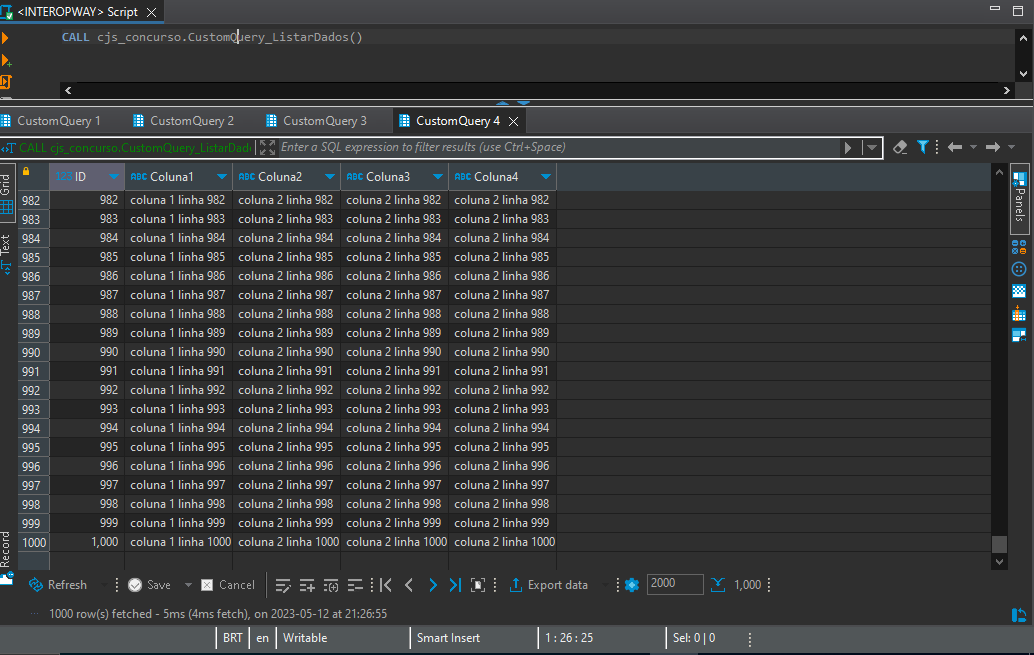
Task: Open the ID column filter dropdown
Action: [114, 177]
